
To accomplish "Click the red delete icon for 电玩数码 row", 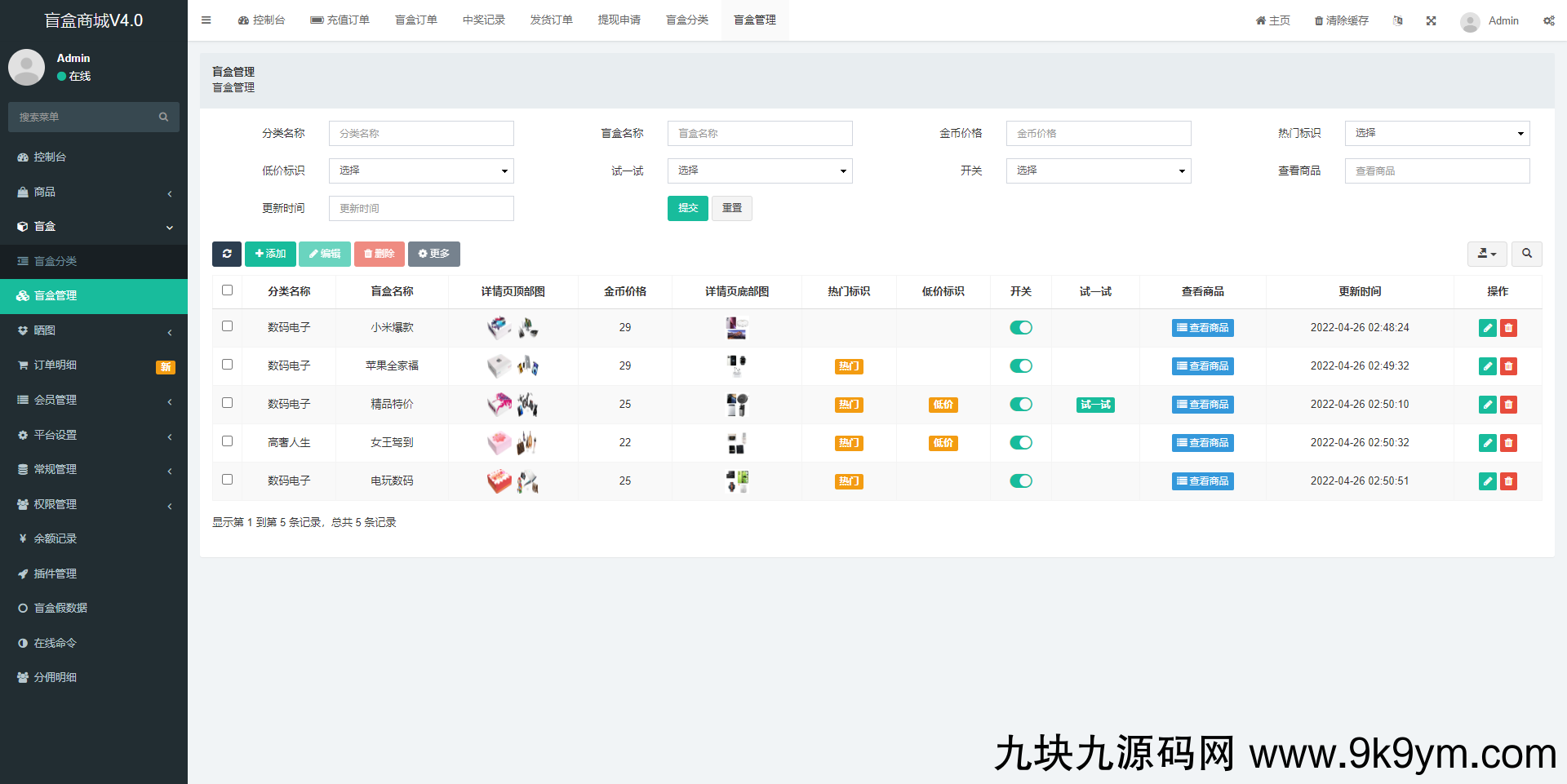I will pyautogui.click(x=1508, y=481).
